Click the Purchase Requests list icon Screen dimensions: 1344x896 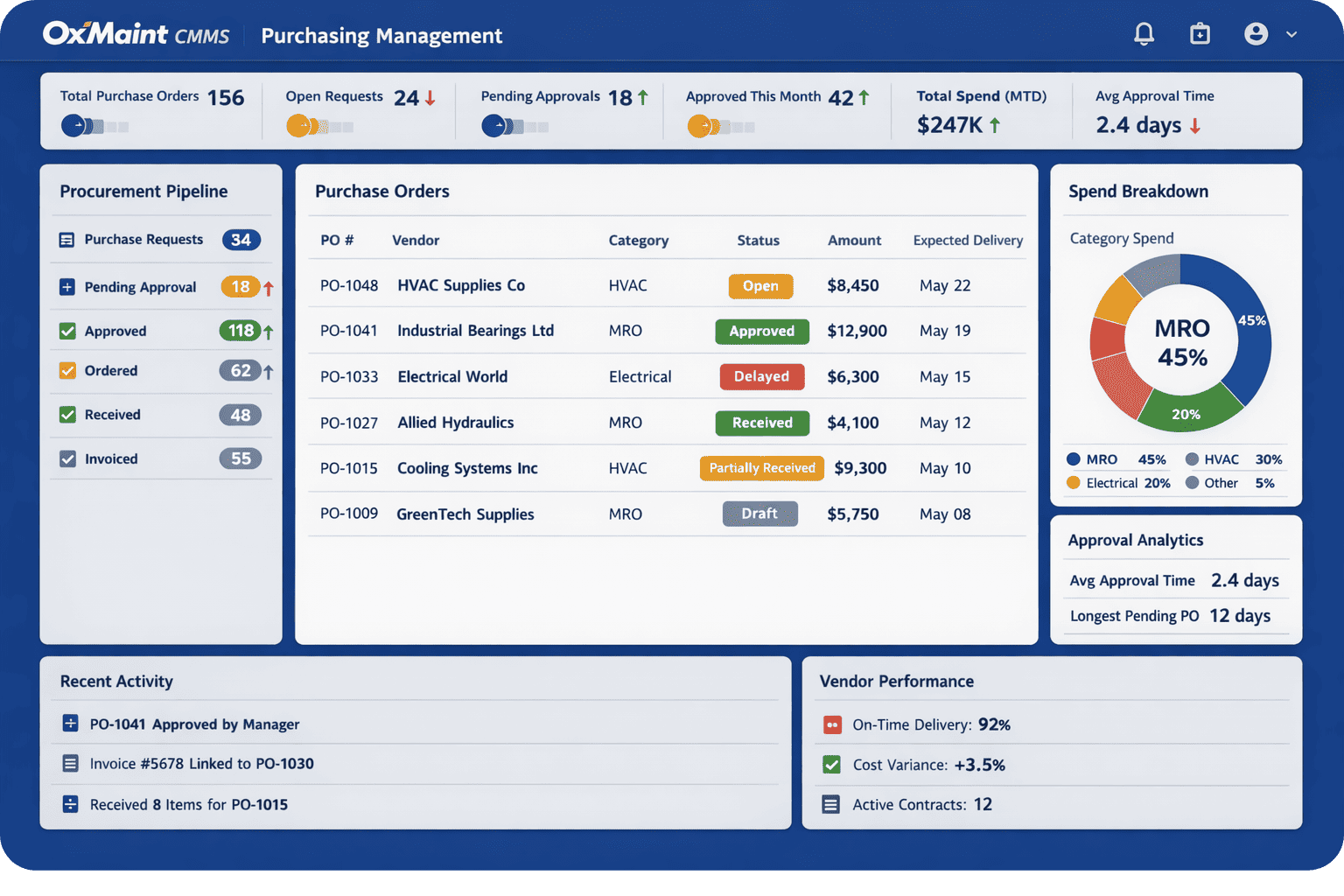pyautogui.click(x=66, y=240)
